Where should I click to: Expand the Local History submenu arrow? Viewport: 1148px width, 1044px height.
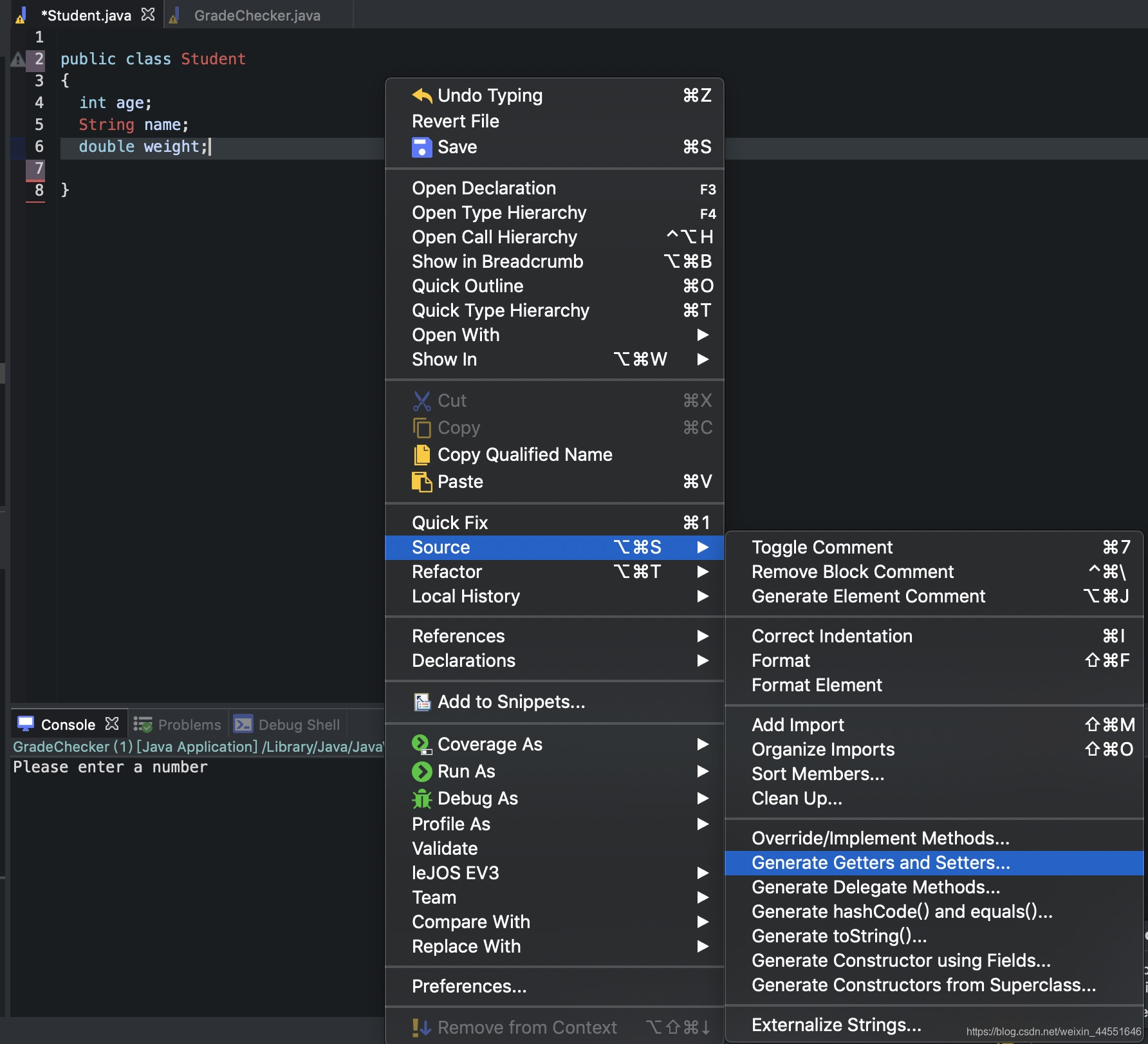(x=703, y=597)
